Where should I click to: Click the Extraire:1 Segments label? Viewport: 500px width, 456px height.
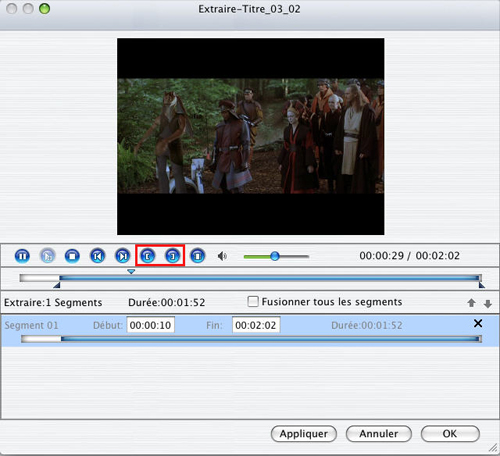click(53, 303)
